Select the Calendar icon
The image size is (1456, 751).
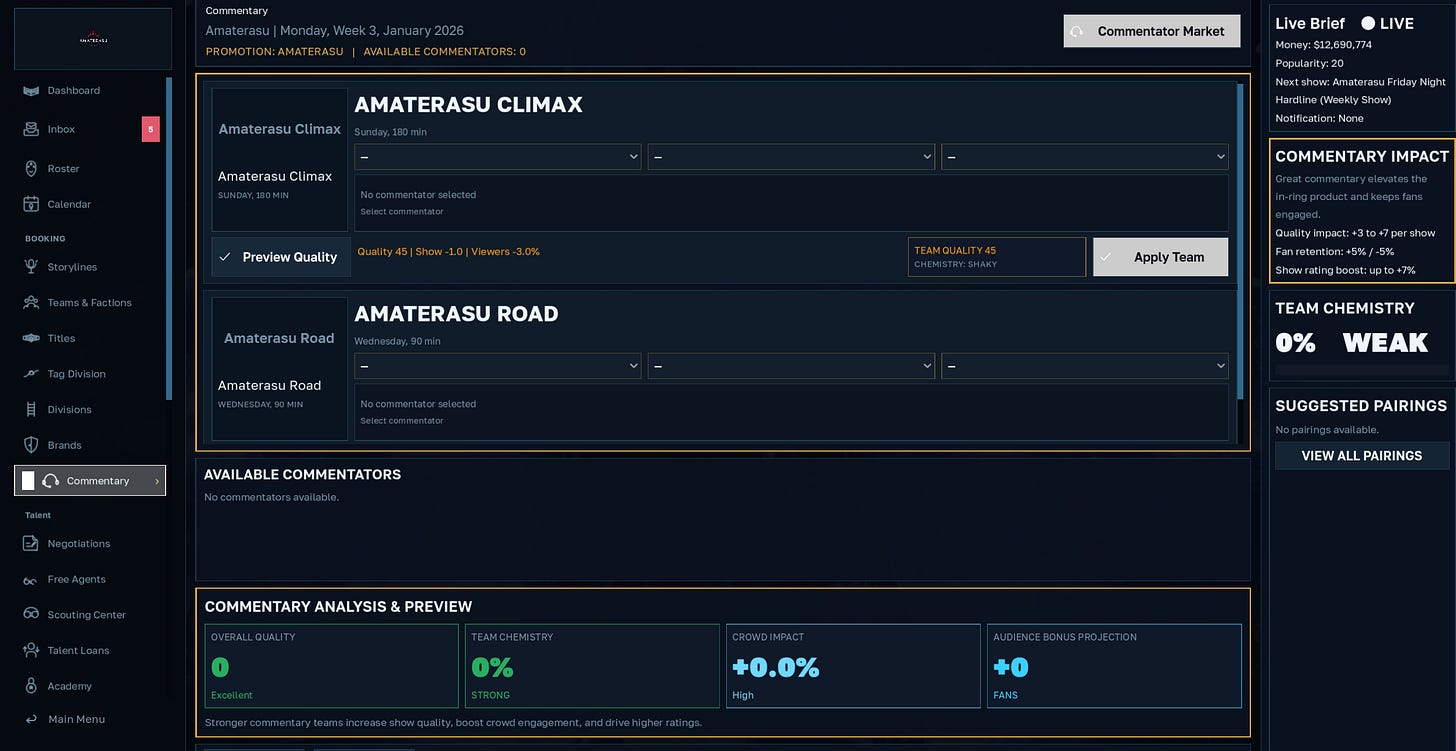click(31, 204)
